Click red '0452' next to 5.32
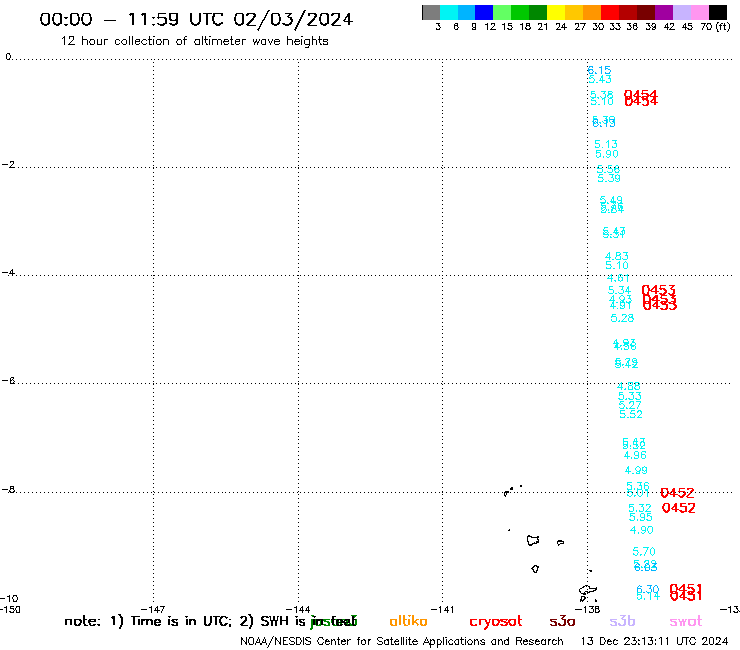740x650 pixels. pos(678,508)
